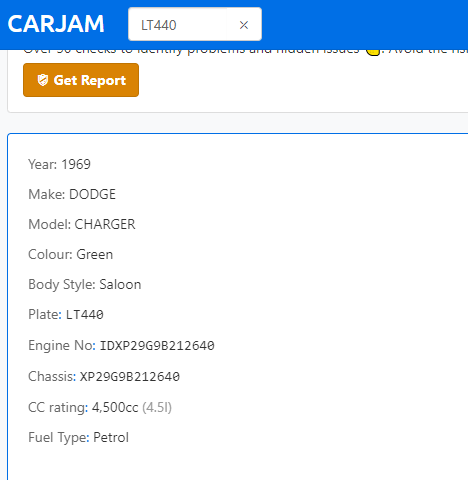
Task: Click the CC rating value 4,500cc
Action: pos(115,407)
